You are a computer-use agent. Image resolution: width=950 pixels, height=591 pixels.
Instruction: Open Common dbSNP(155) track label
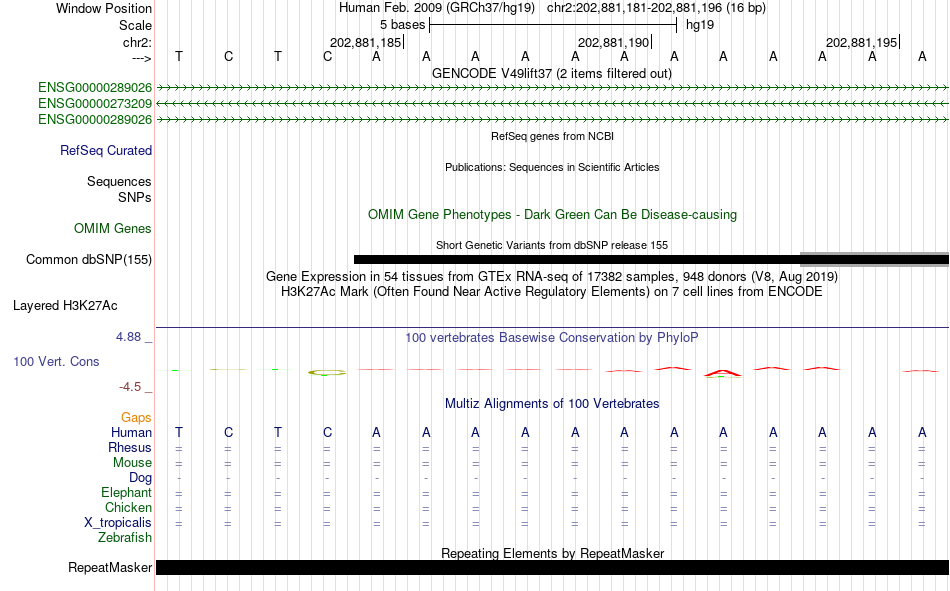tap(88, 259)
